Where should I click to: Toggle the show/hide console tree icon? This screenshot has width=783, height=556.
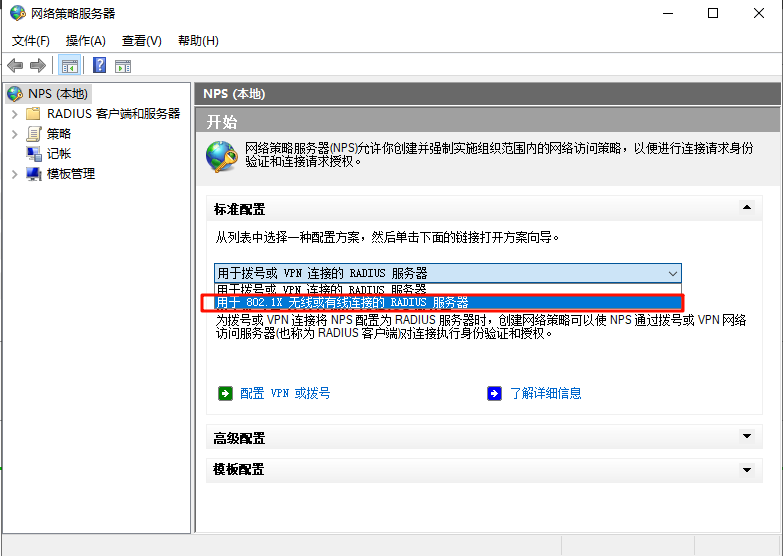coord(69,66)
